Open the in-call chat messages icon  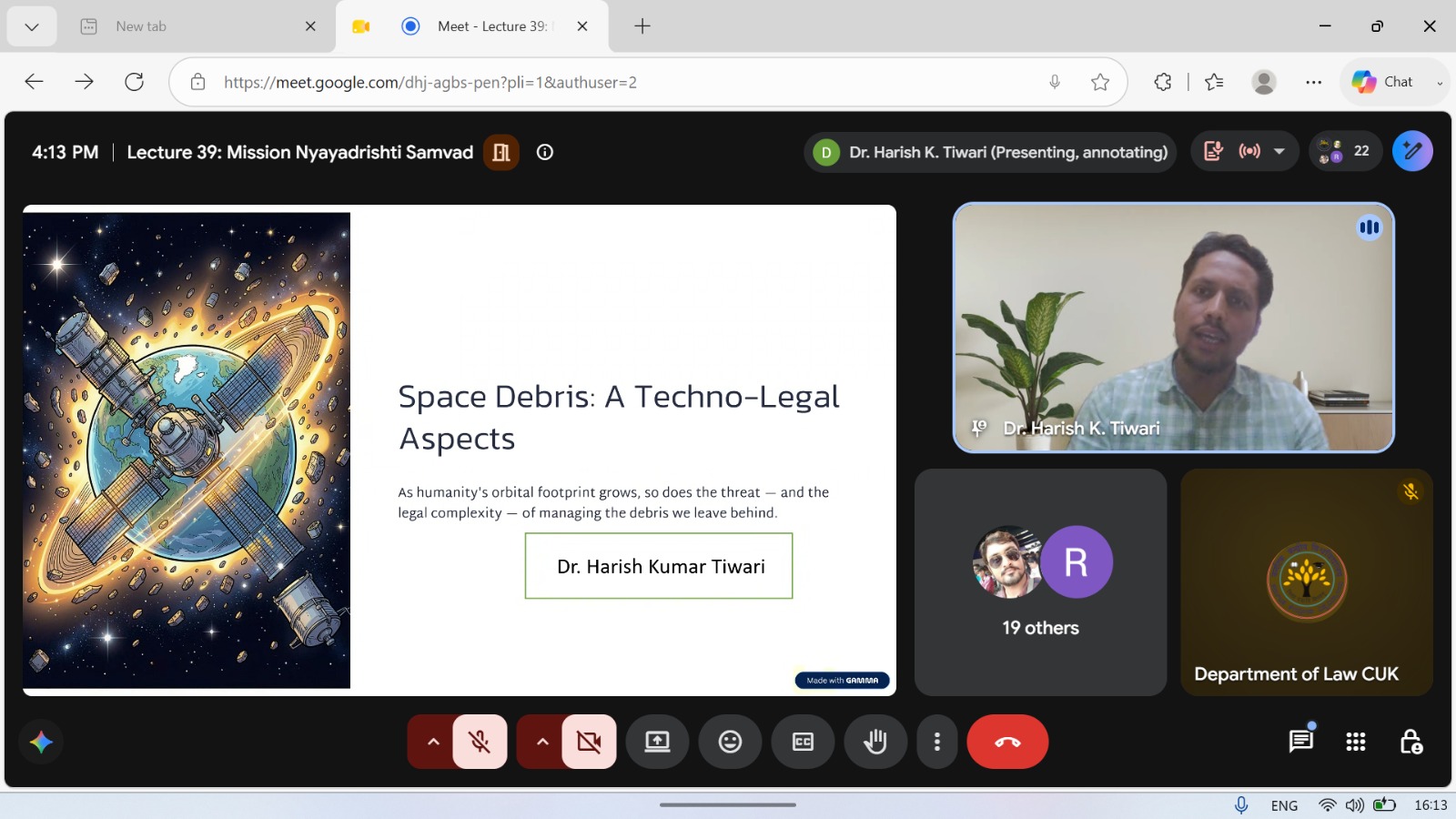pyautogui.click(x=1301, y=742)
